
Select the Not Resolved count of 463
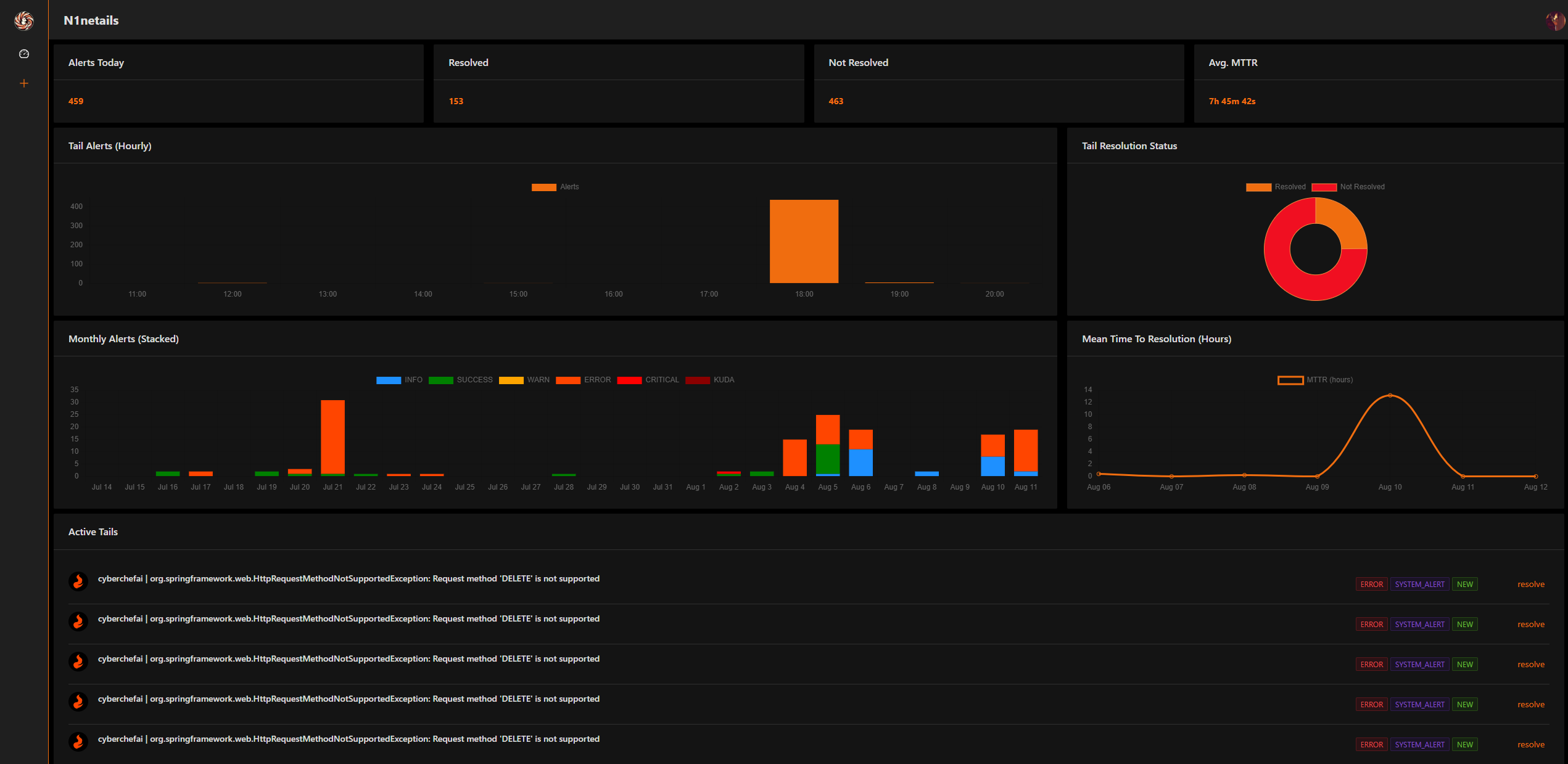(x=836, y=101)
